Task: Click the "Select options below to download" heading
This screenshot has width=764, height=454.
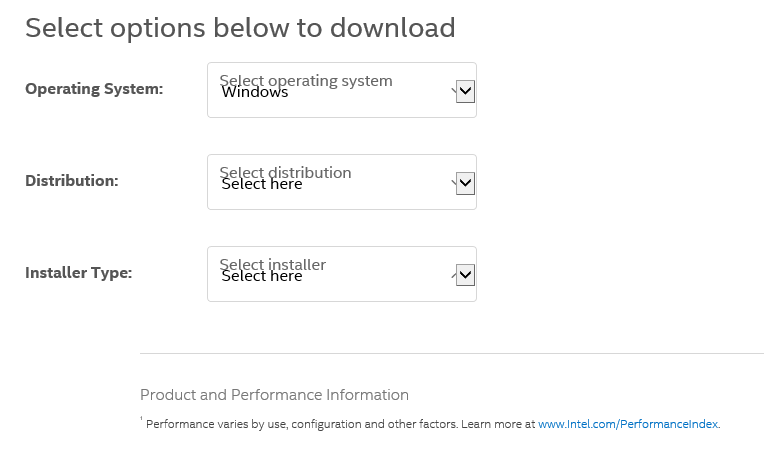Action: 240,27
